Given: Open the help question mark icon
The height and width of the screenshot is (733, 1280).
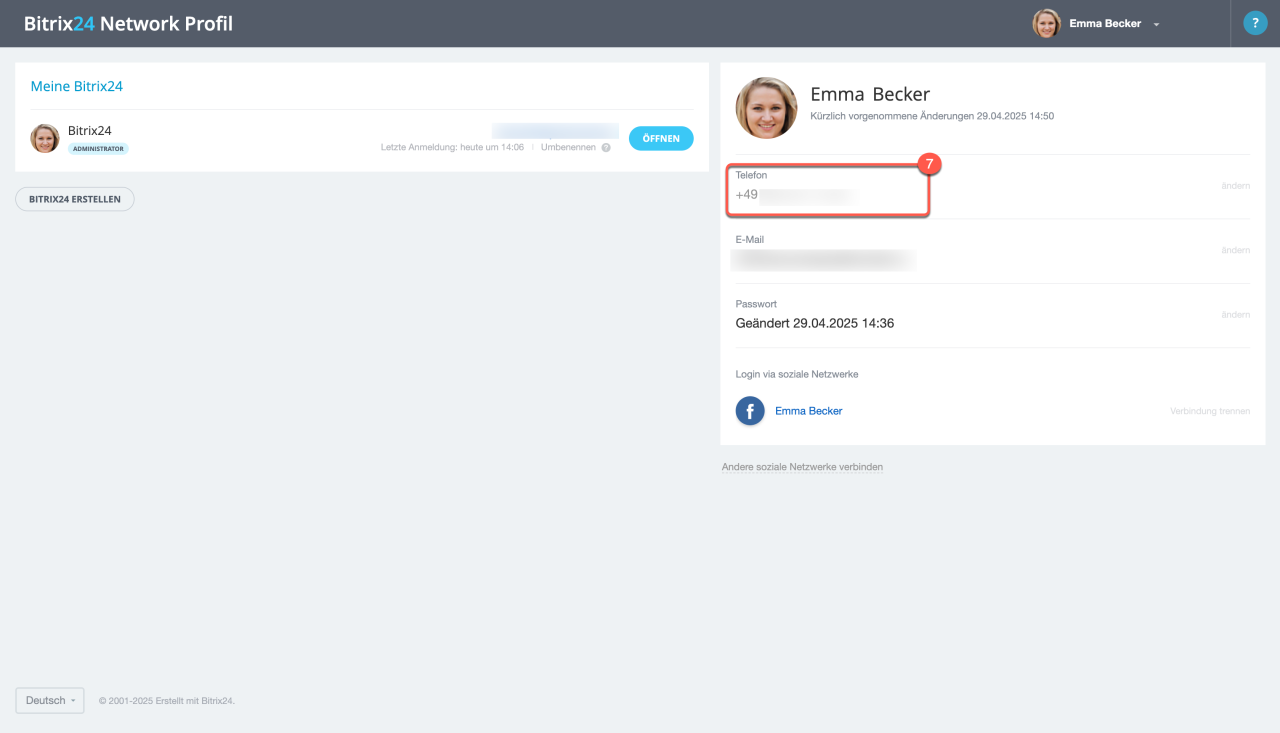Looking at the screenshot, I should coord(1255,23).
